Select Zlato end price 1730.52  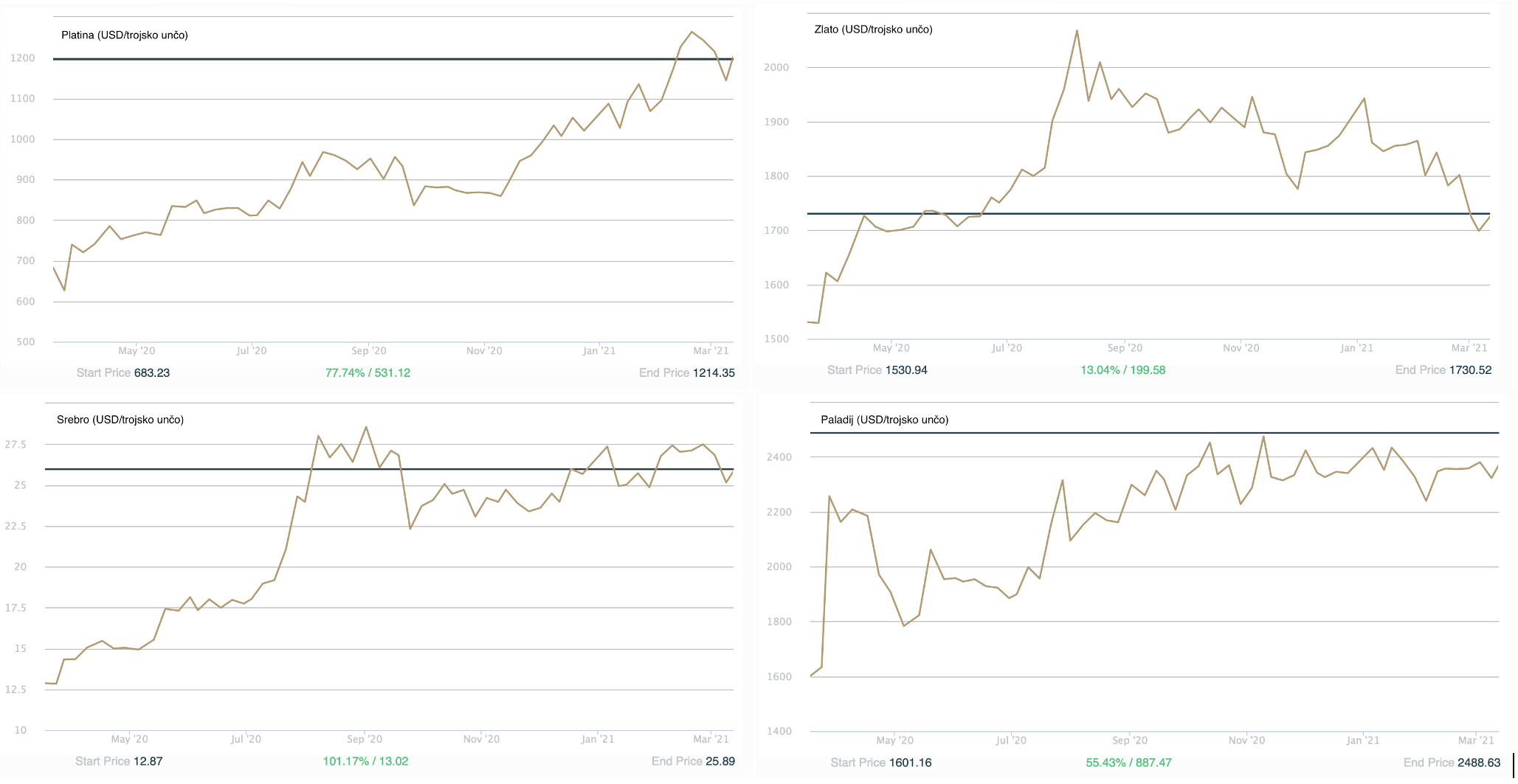tap(1470, 370)
